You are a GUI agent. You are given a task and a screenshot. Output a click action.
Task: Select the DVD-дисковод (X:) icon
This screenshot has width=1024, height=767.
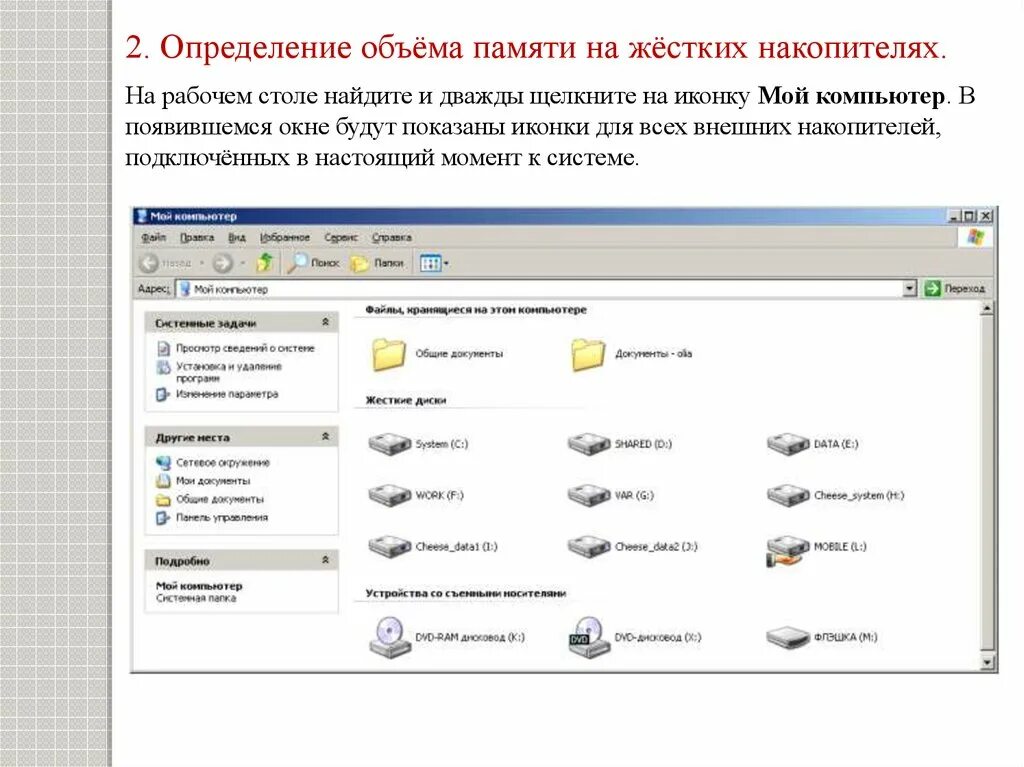pos(588,636)
